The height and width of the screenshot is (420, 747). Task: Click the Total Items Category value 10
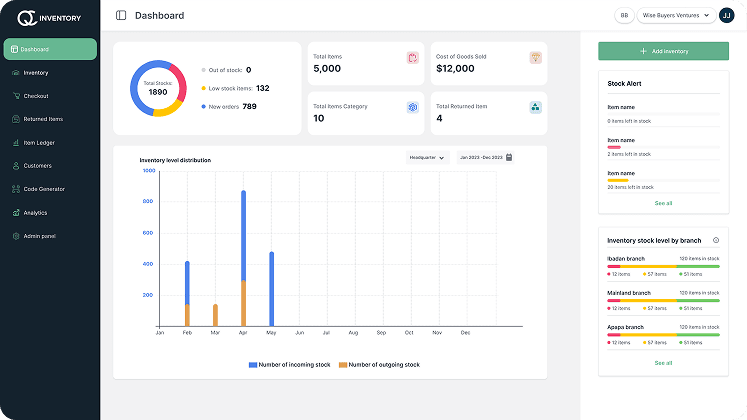point(319,118)
